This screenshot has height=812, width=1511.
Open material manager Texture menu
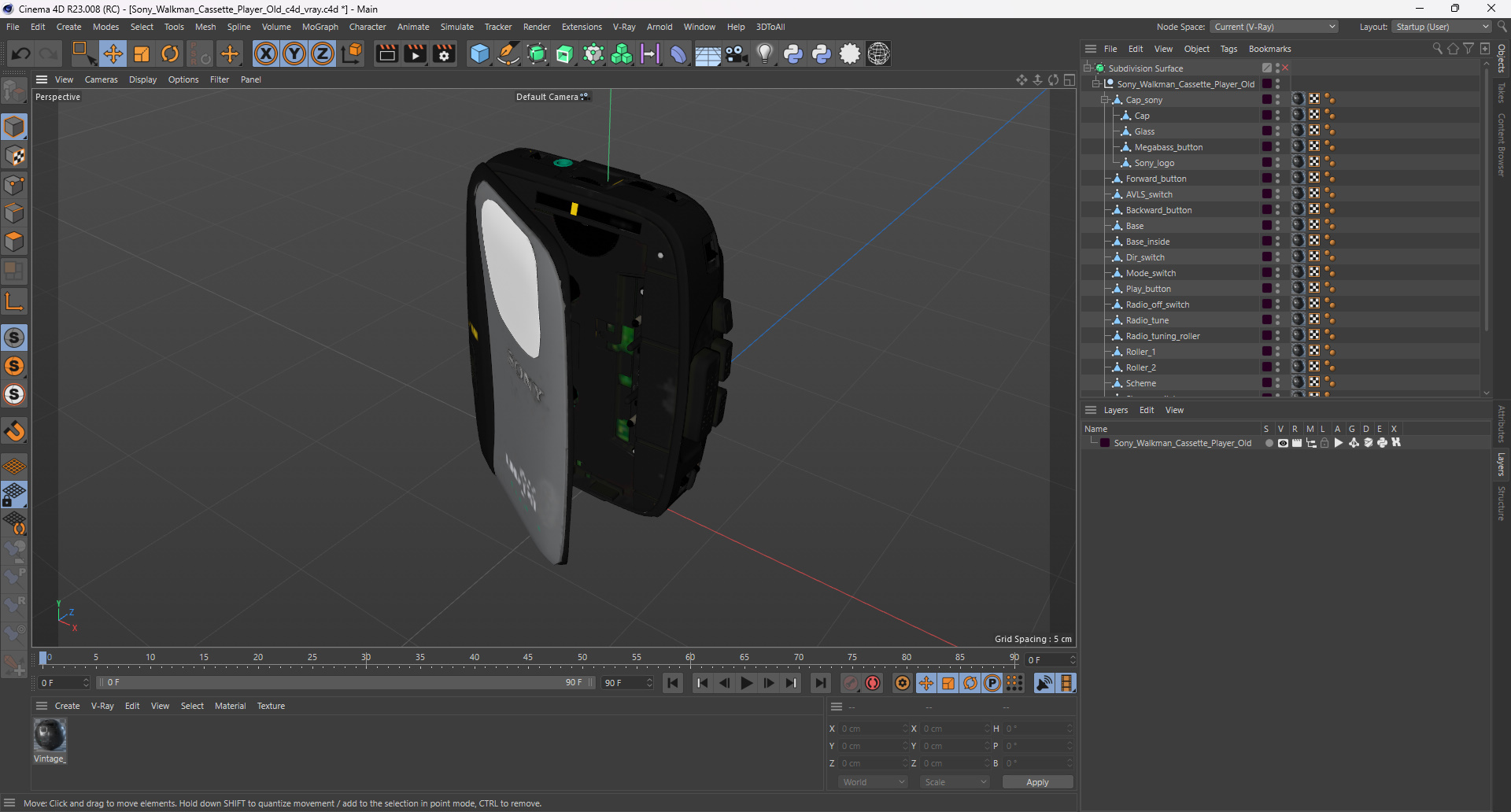pos(271,706)
